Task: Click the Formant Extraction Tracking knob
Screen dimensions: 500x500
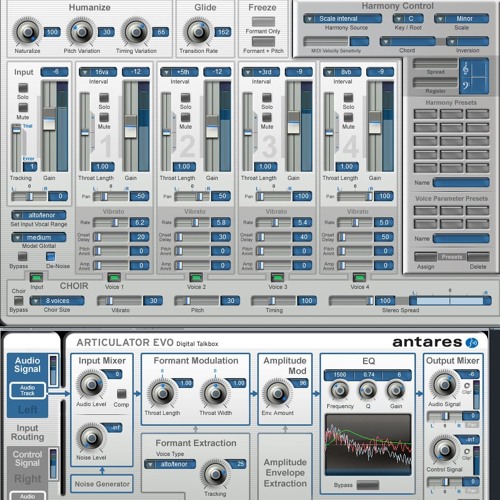Action: (215, 474)
